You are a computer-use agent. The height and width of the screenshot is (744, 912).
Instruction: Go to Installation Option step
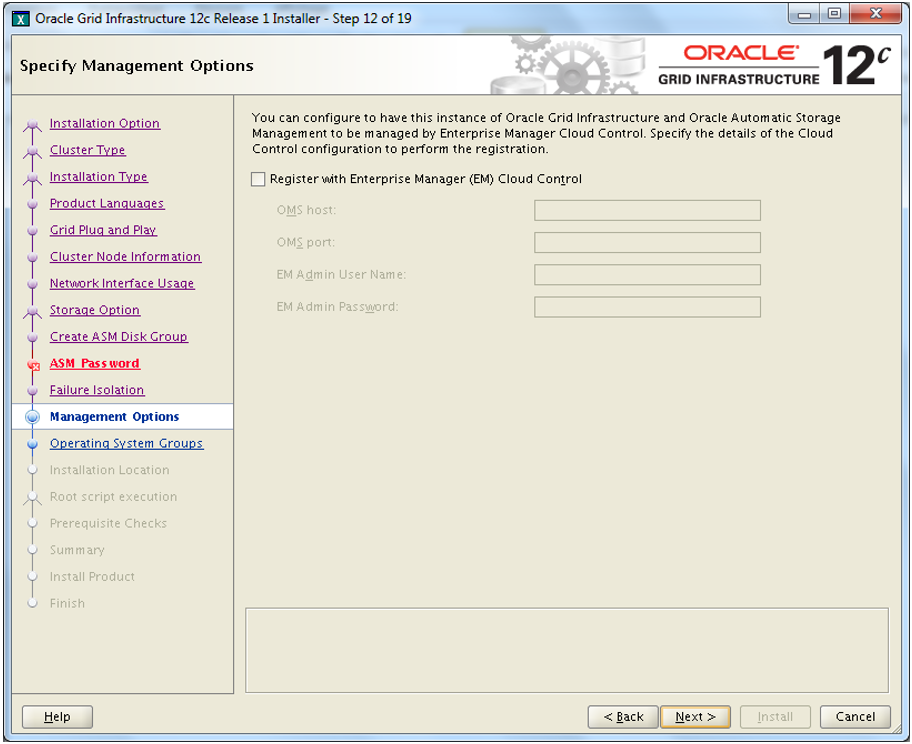pos(105,123)
